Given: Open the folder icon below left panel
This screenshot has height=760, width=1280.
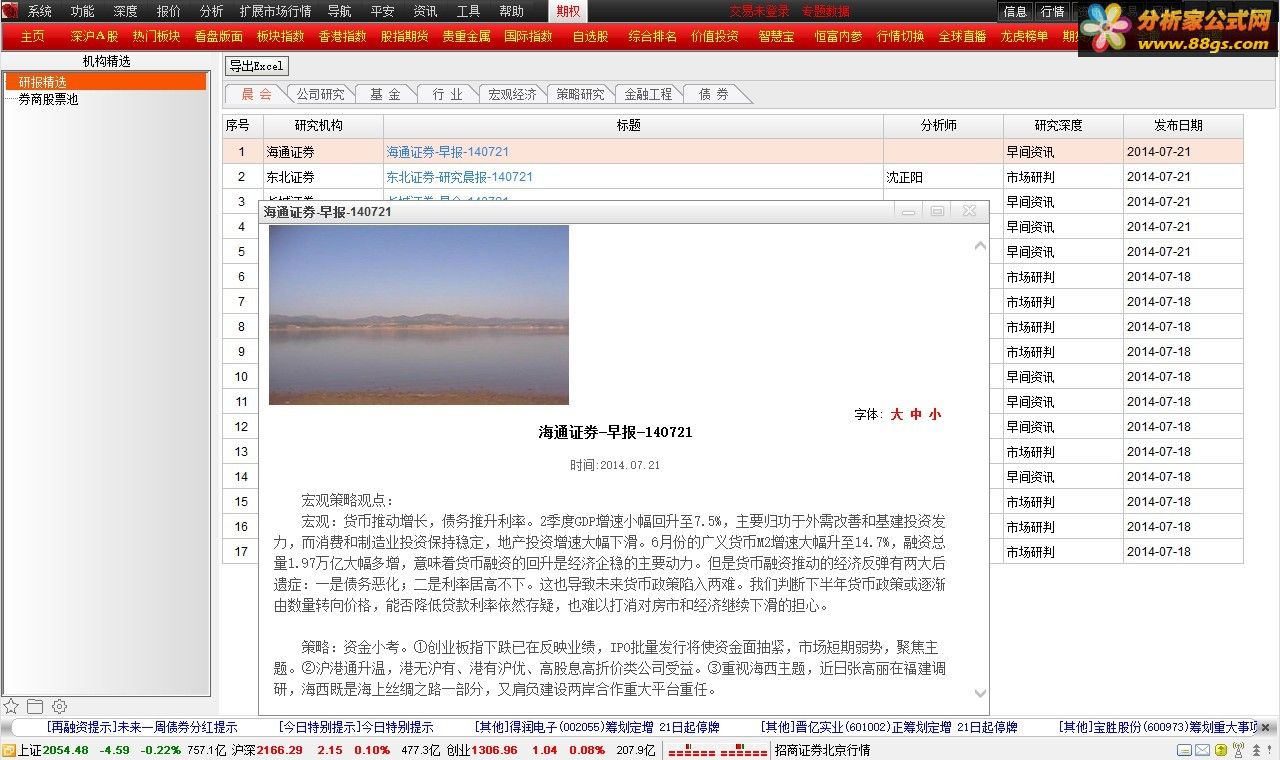Looking at the screenshot, I should click(35, 706).
